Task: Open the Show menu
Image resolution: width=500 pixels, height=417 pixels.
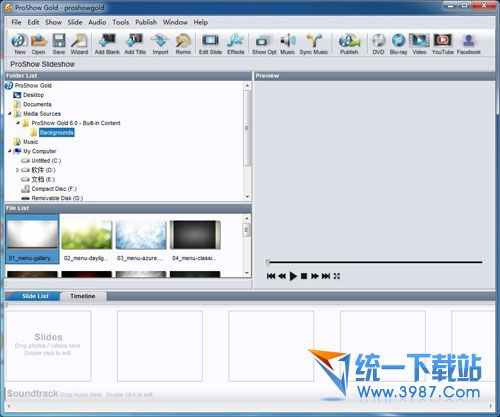Action: (53, 22)
